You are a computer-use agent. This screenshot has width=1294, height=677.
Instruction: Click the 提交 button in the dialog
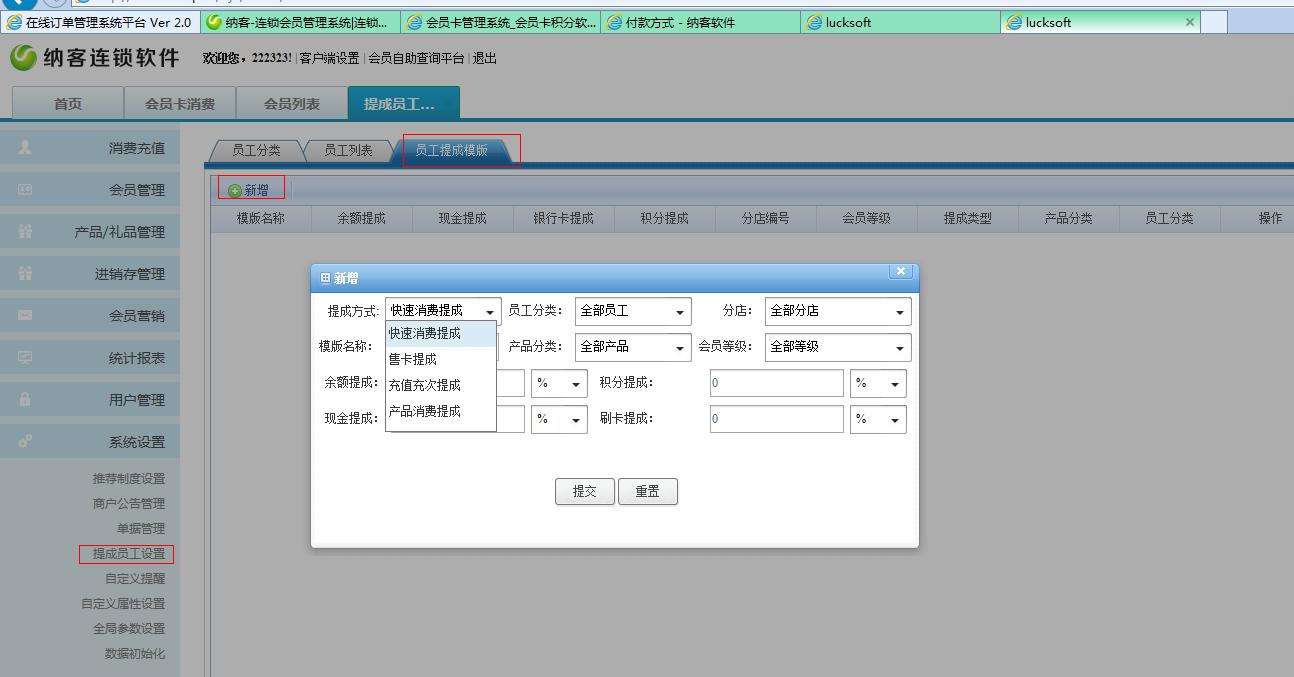point(584,491)
